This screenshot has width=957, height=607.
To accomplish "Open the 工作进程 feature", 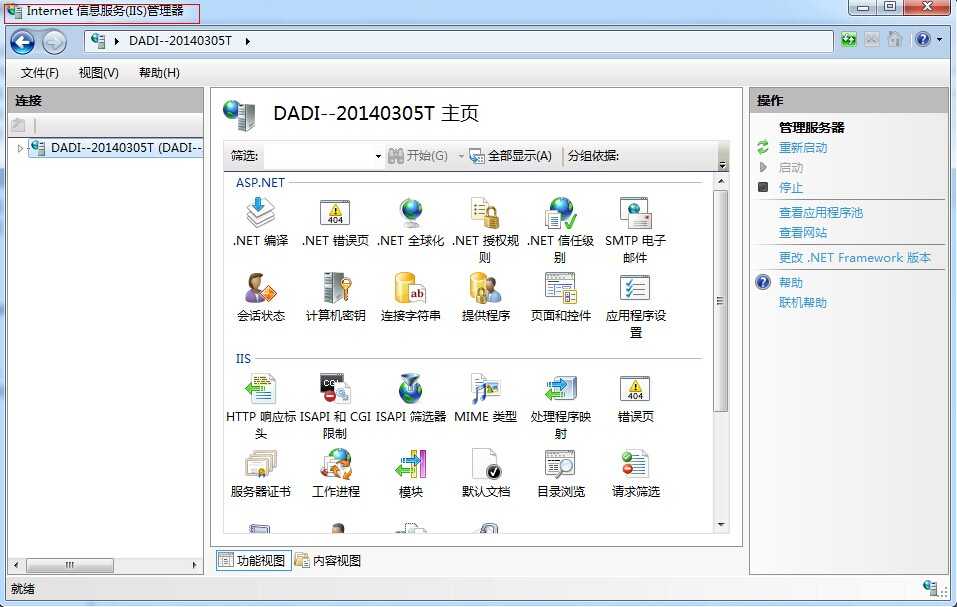I will (x=335, y=473).
